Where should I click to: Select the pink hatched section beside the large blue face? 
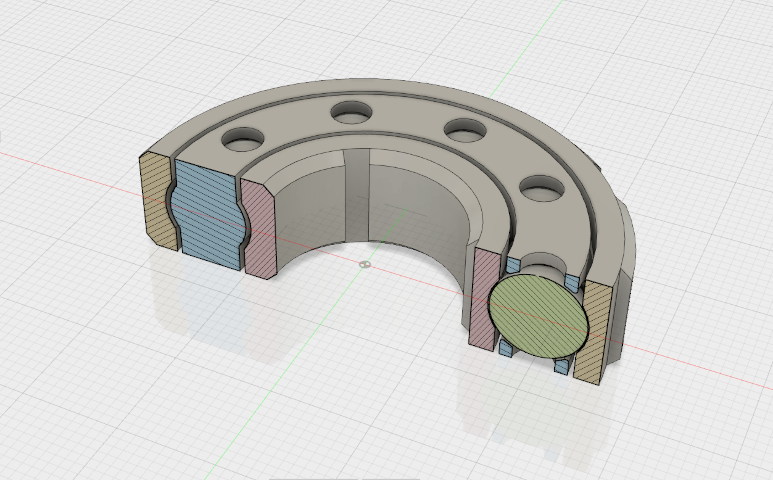point(259,228)
